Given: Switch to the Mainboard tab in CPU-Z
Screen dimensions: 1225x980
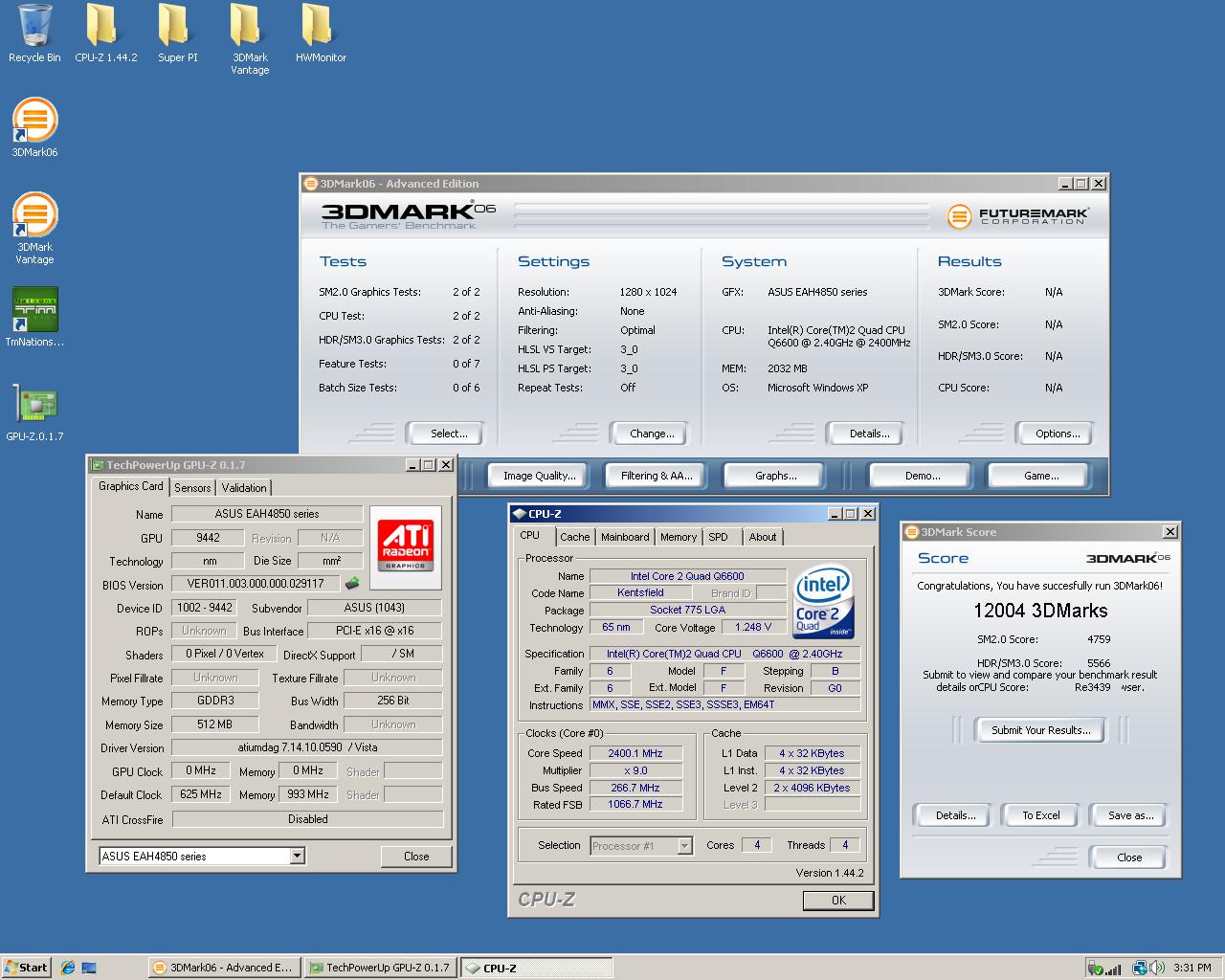Looking at the screenshot, I should click(625, 537).
